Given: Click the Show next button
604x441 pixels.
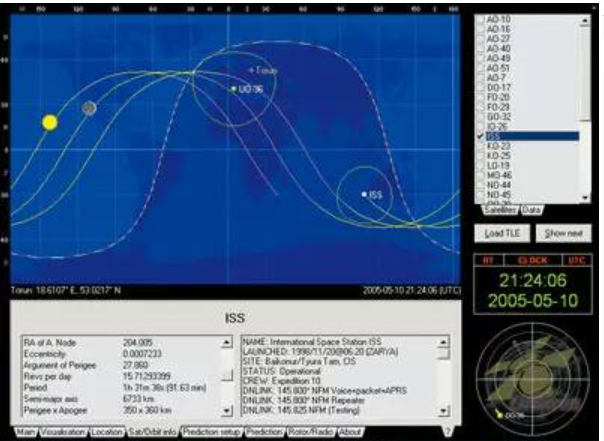Looking at the screenshot, I should 564,233.
